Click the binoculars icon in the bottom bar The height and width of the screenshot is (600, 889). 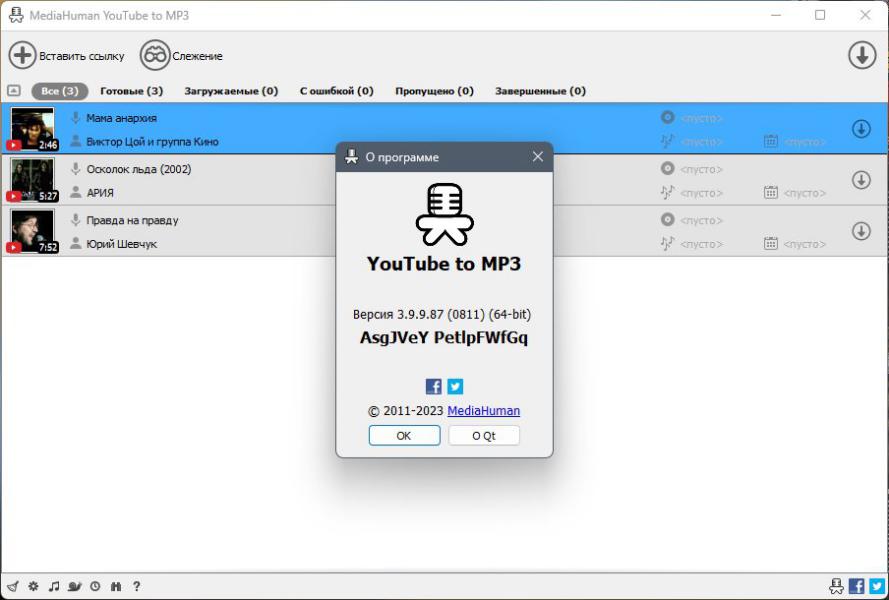[116, 586]
